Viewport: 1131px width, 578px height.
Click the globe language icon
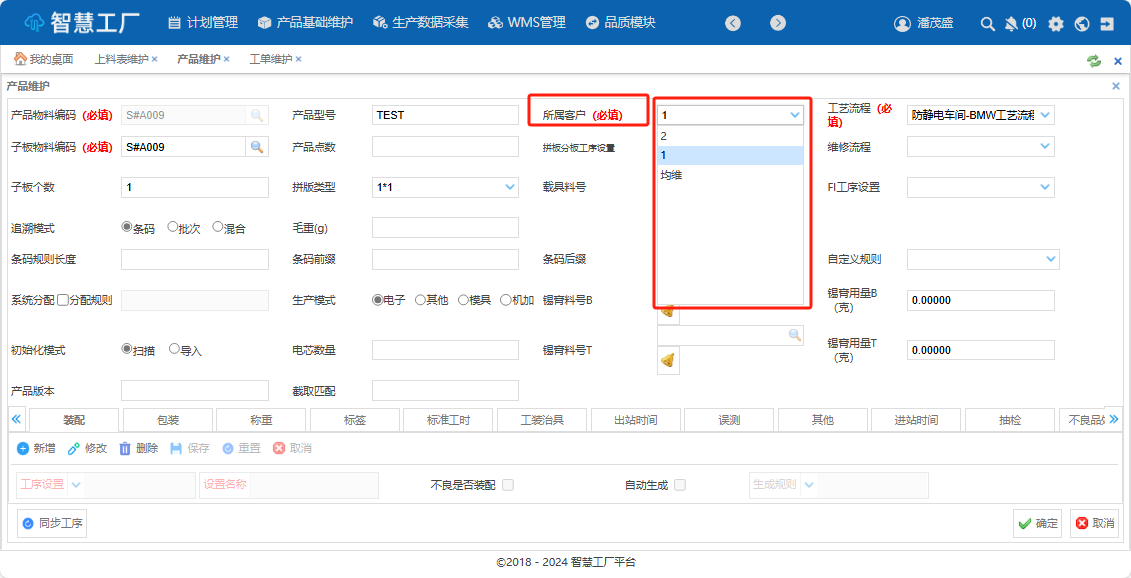1081,23
